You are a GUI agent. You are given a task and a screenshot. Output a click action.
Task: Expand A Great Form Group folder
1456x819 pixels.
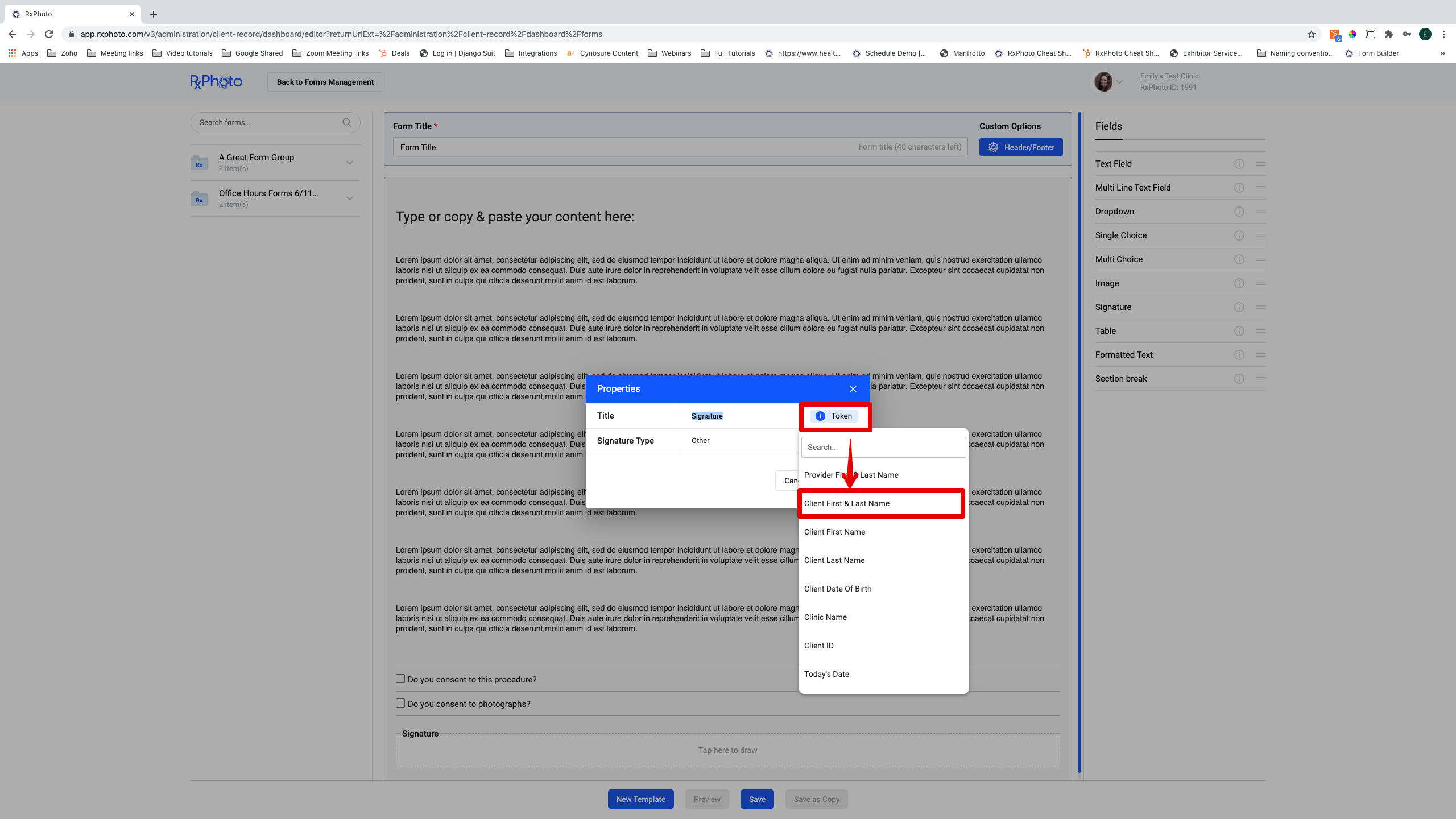click(x=349, y=163)
